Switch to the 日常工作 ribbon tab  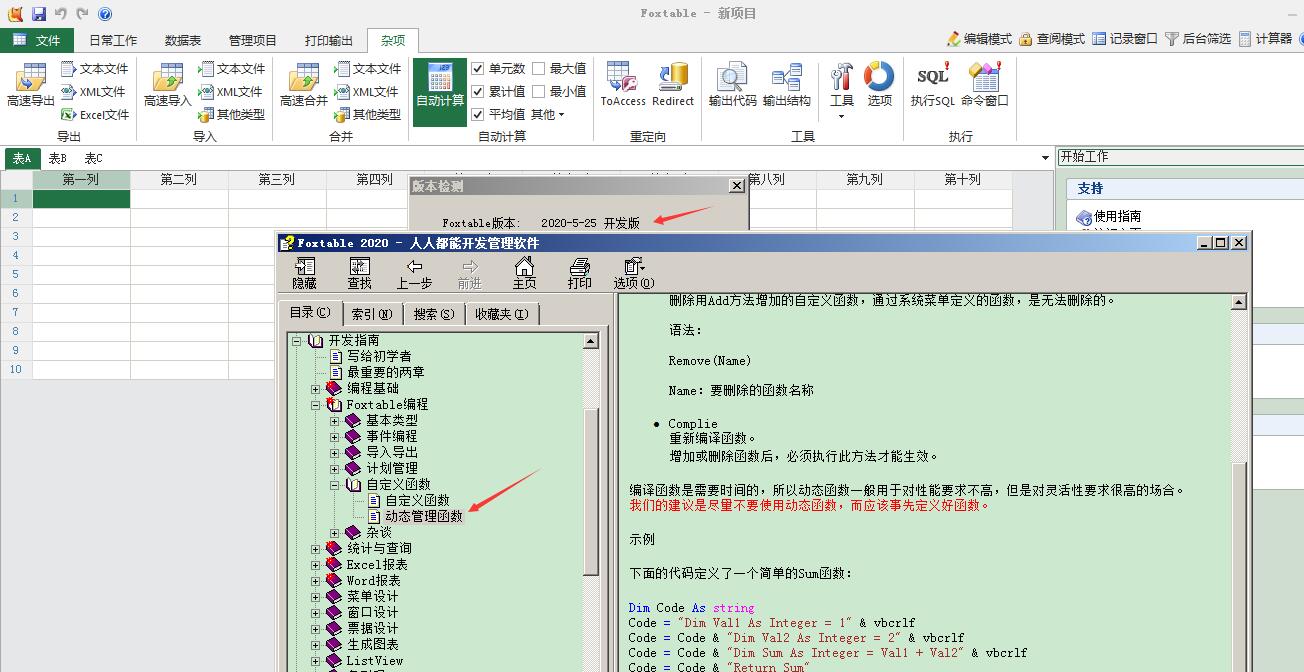113,41
